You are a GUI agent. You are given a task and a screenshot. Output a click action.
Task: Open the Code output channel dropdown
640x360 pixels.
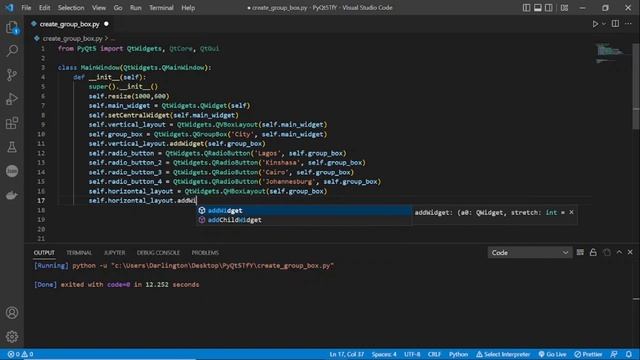click(x=530, y=253)
